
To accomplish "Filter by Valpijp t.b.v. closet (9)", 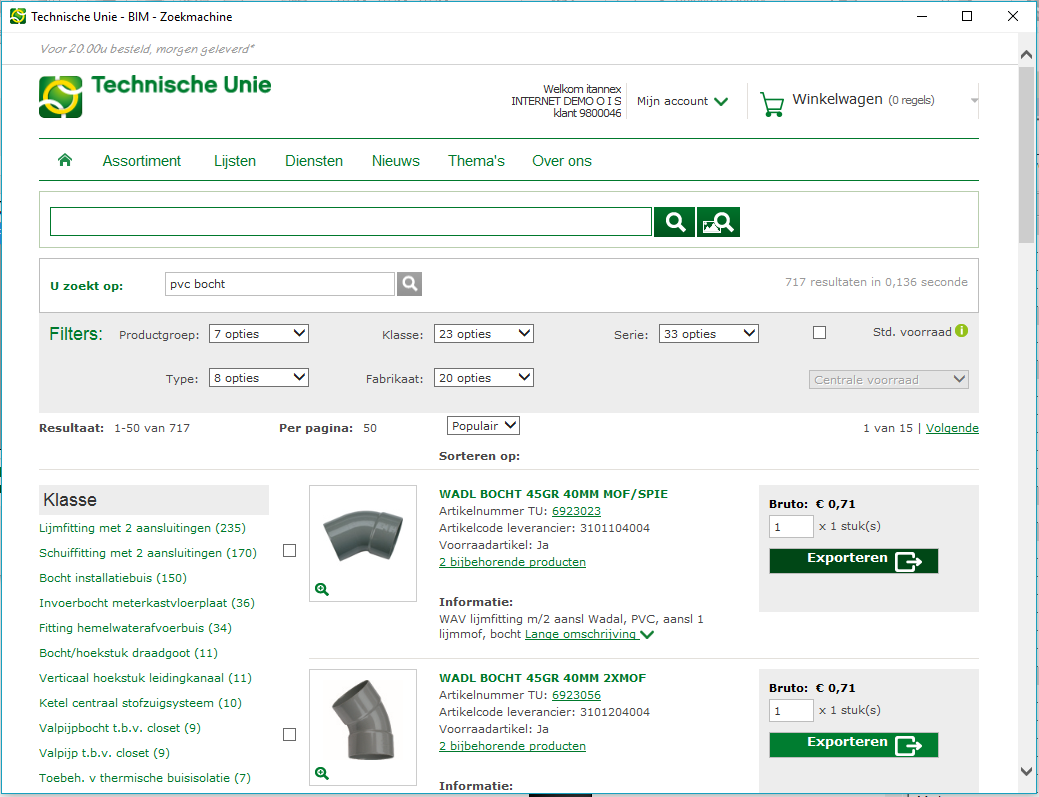I will [105, 753].
